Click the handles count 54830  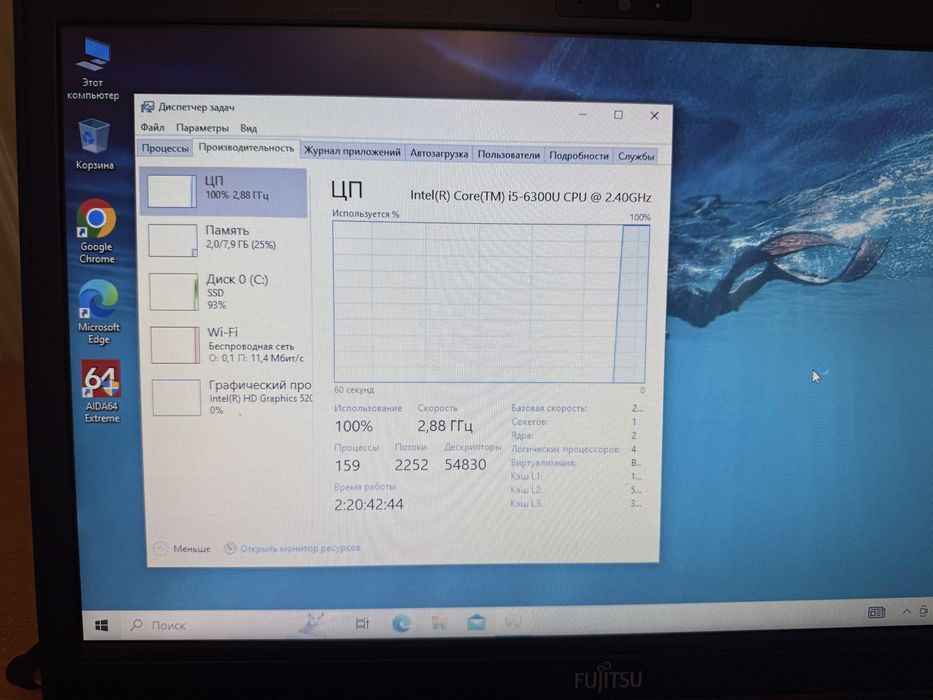tap(465, 464)
